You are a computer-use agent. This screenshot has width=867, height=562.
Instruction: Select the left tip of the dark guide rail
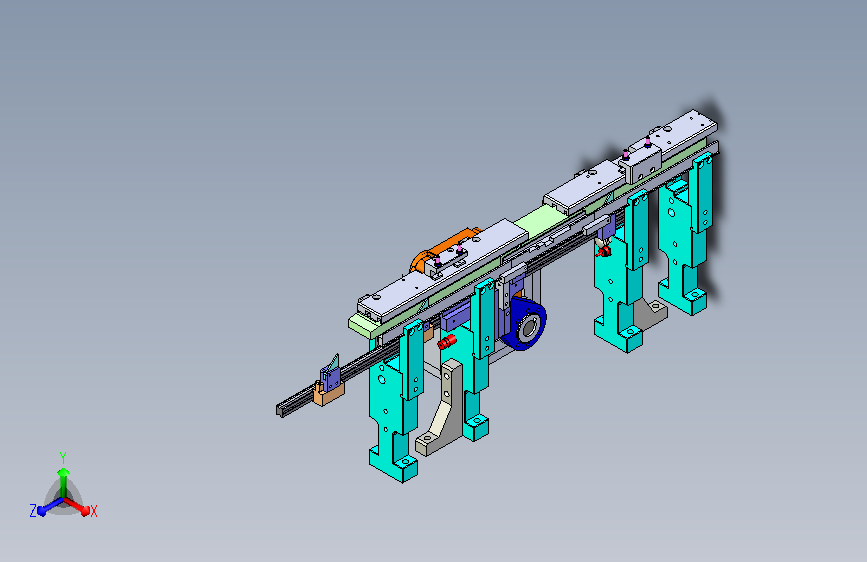click(282, 410)
